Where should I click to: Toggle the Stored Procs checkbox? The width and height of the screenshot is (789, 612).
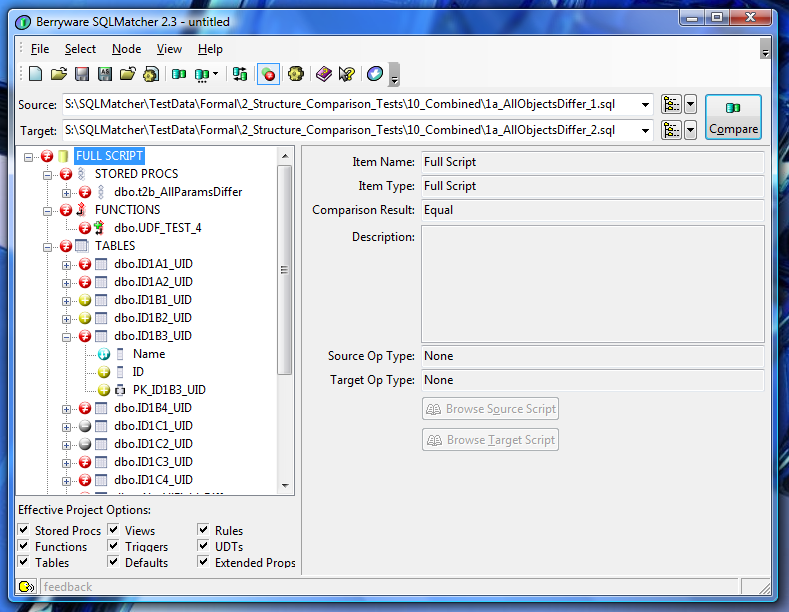tap(24, 529)
